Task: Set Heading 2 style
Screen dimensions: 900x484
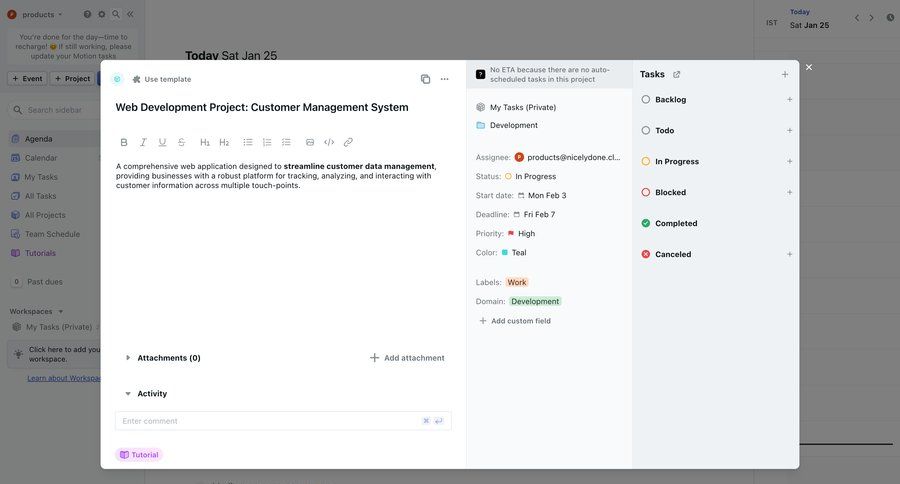Action: [x=224, y=142]
